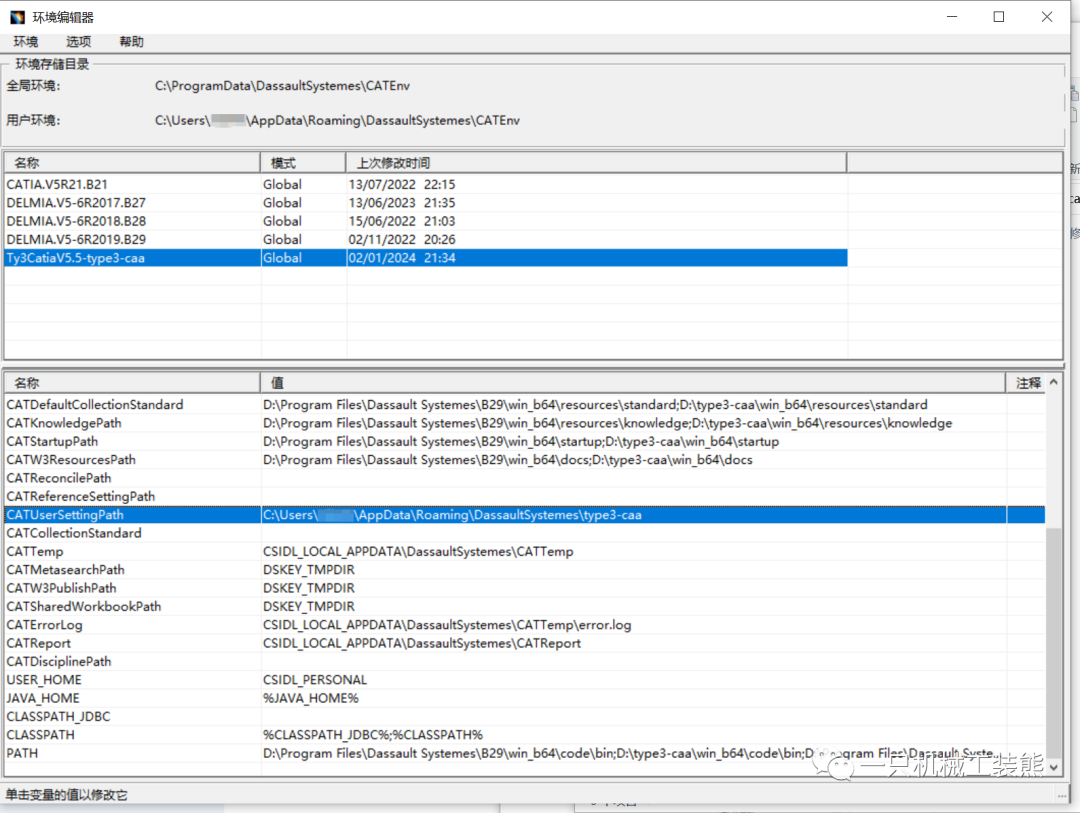Minimize the 环境编辑器 window
Screen dimensions: 1080x813
tap(952, 17)
